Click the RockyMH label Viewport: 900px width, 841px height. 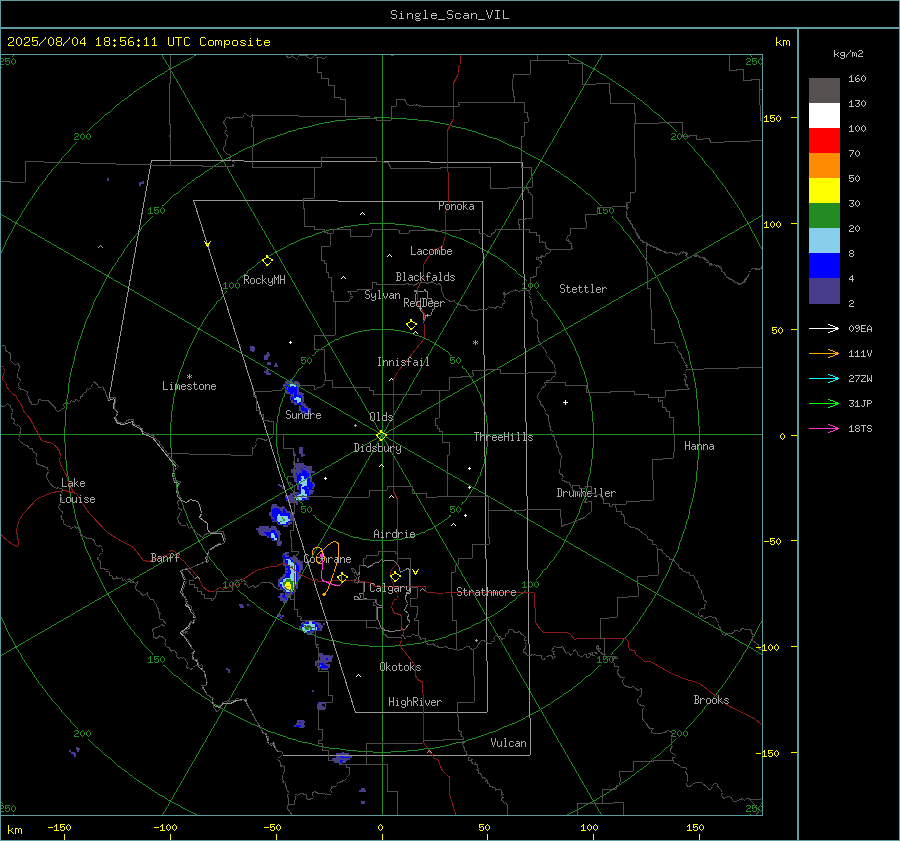264,280
